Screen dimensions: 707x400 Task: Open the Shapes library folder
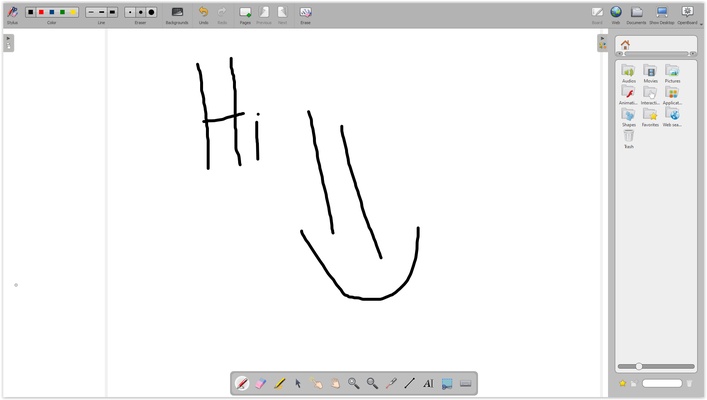(x=628, y=115)
